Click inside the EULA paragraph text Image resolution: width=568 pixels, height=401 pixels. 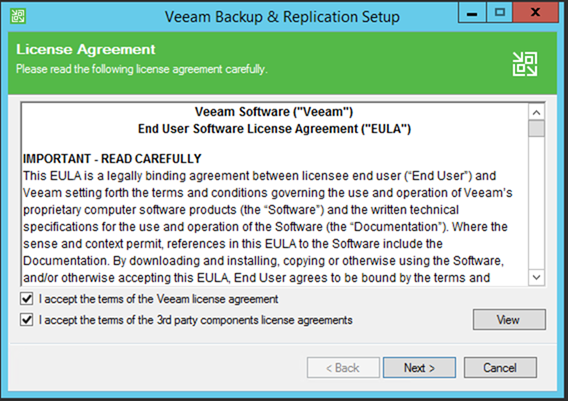pyautogui.click(x=268, y=227)
